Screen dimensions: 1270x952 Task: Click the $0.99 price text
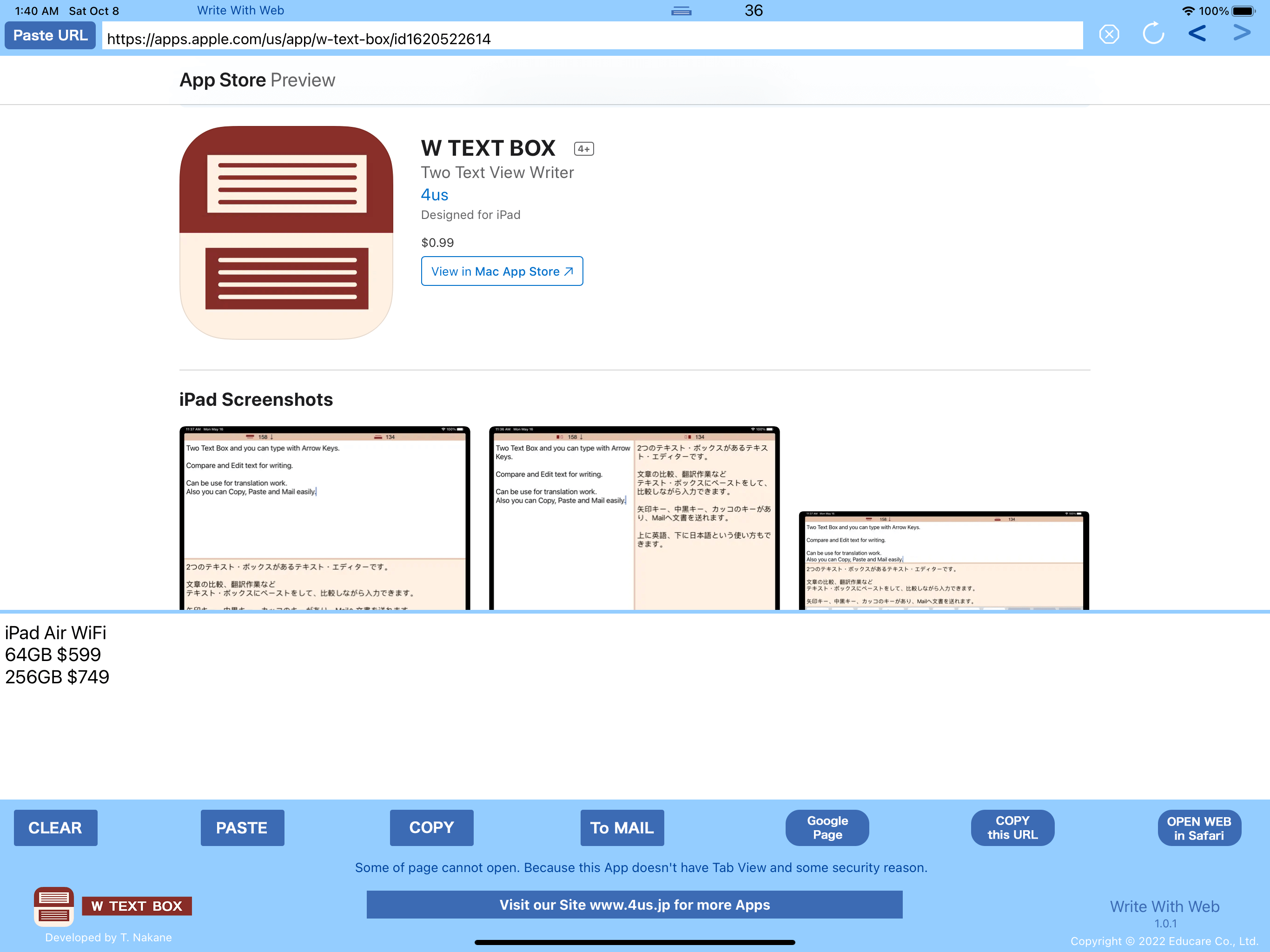click(437, 242)
